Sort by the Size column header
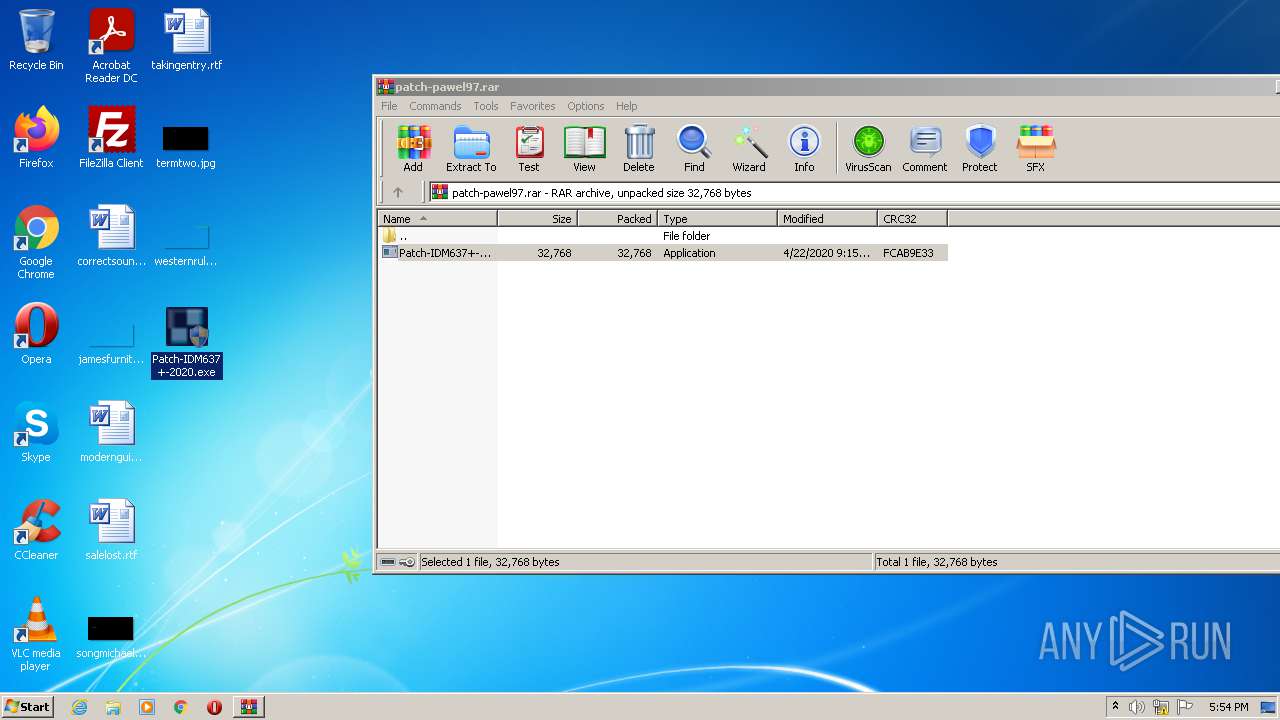Screen dimensions: 1280x720 pyautogui.click(x=538, y=219)
